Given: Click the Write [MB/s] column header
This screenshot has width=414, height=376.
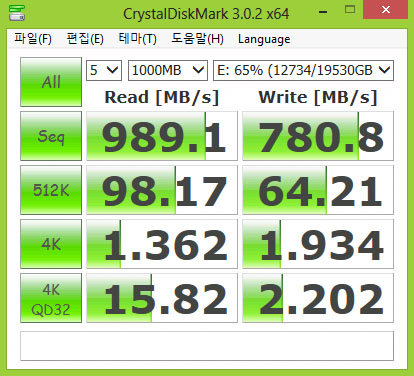Looking at the screenshot, I should (318, 98).
